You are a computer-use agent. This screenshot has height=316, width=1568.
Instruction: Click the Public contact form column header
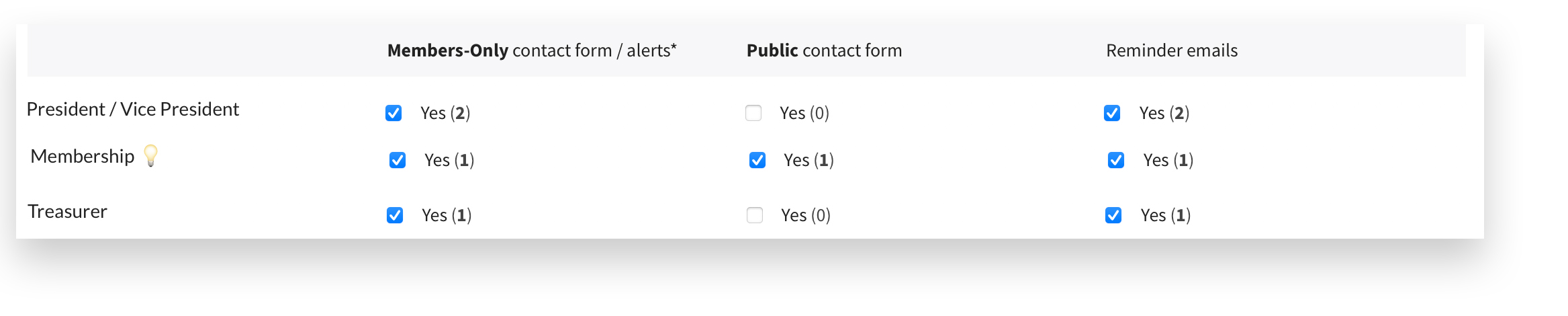coord(824,50)
